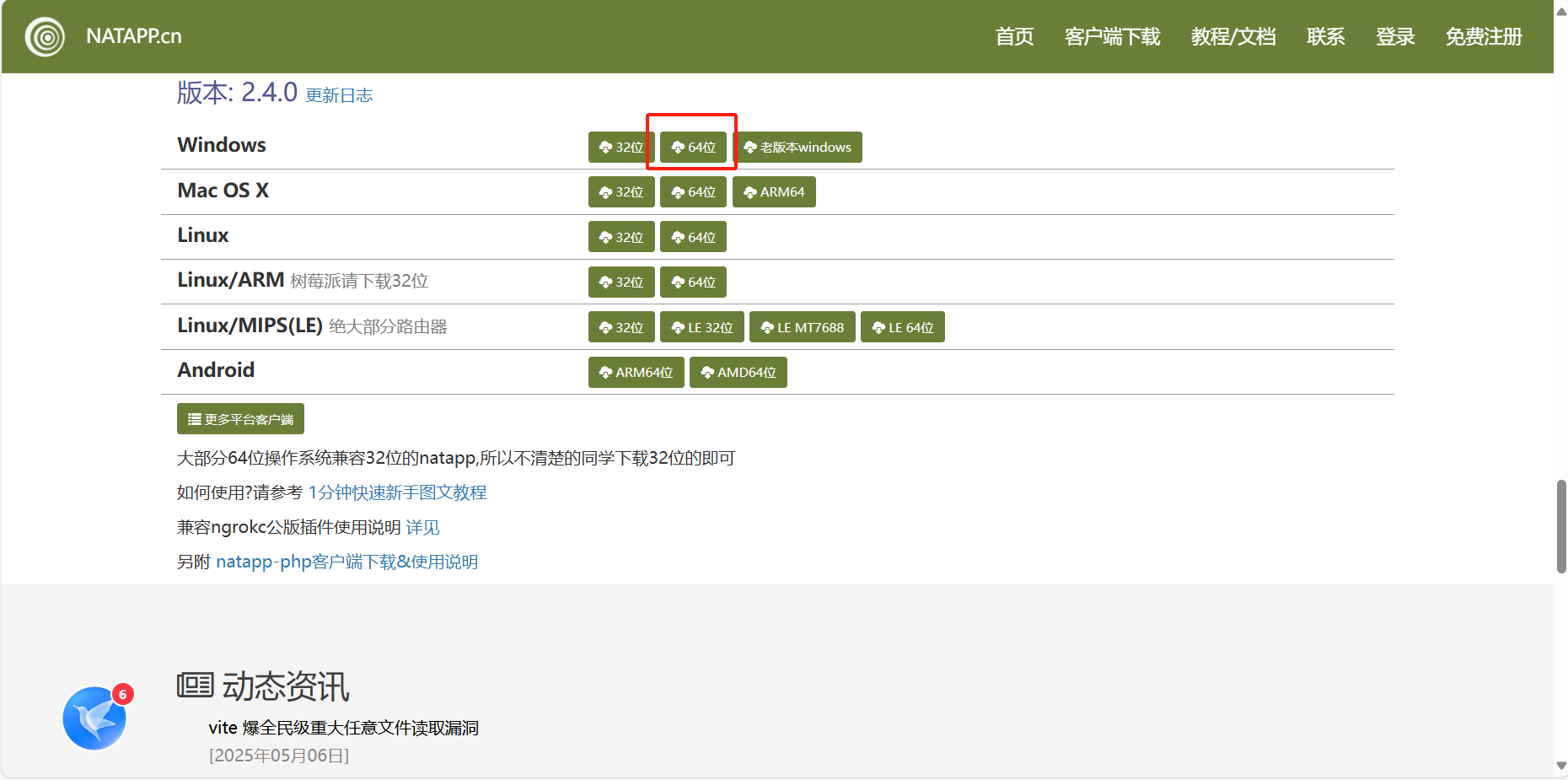Open the 更新日志 changelog link
This screenshot has height=780, width=1568.
point(339,95)
